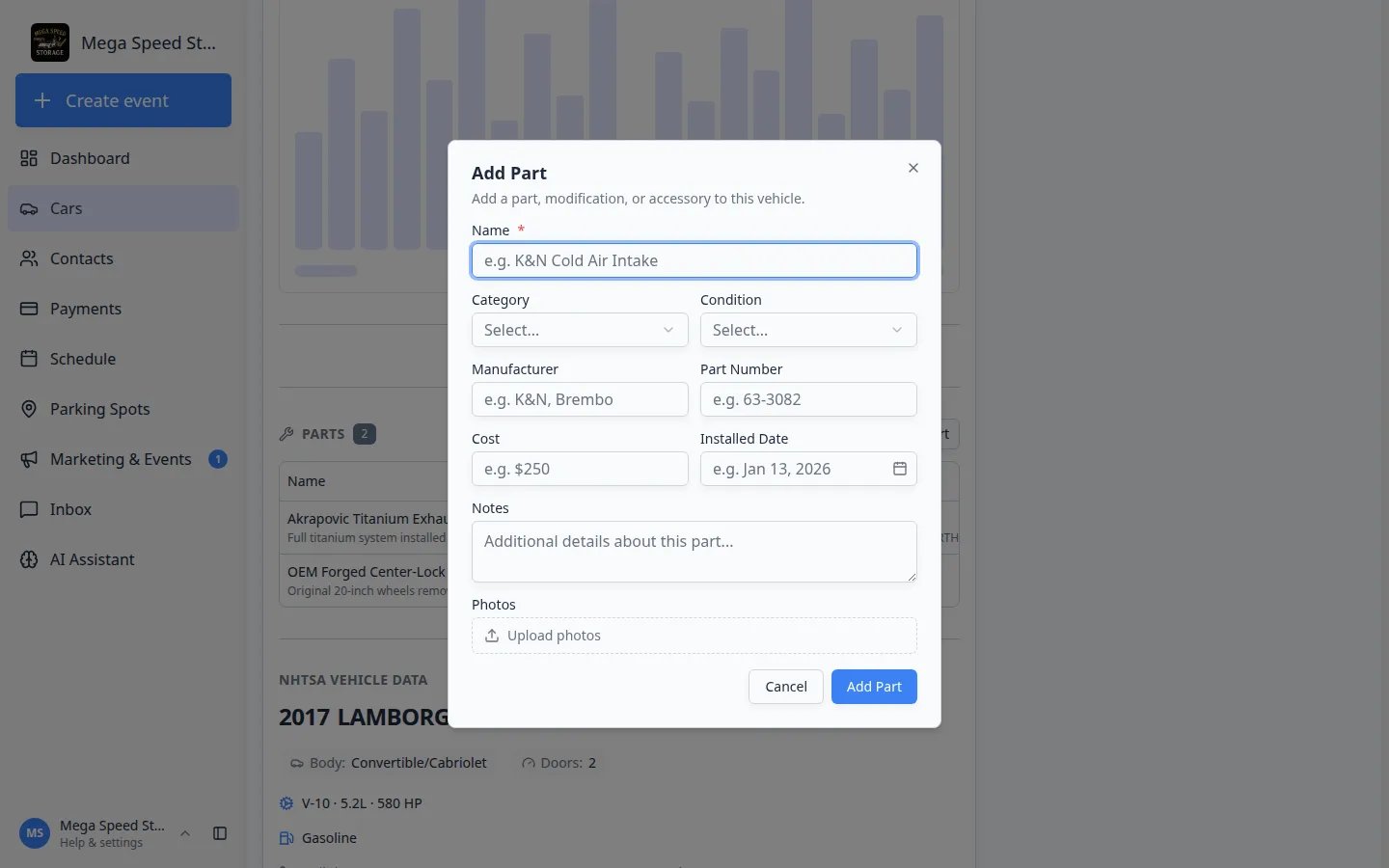The width and height of the screenshot is (1389, 868).
Task: Open the Condition dropdown
Action: pyautogui.click(x=808, y=330)
